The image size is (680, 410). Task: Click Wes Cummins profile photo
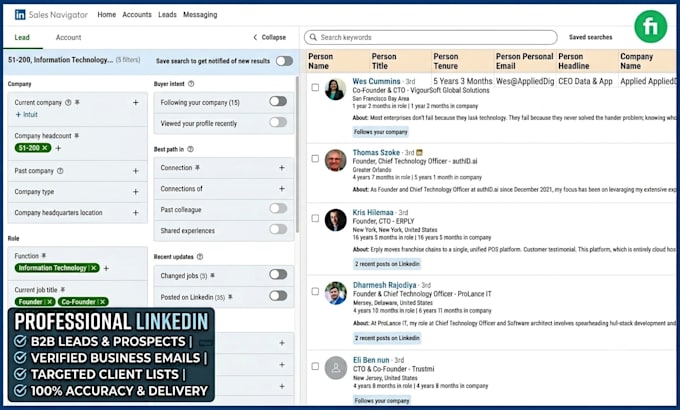pos(336,89)
